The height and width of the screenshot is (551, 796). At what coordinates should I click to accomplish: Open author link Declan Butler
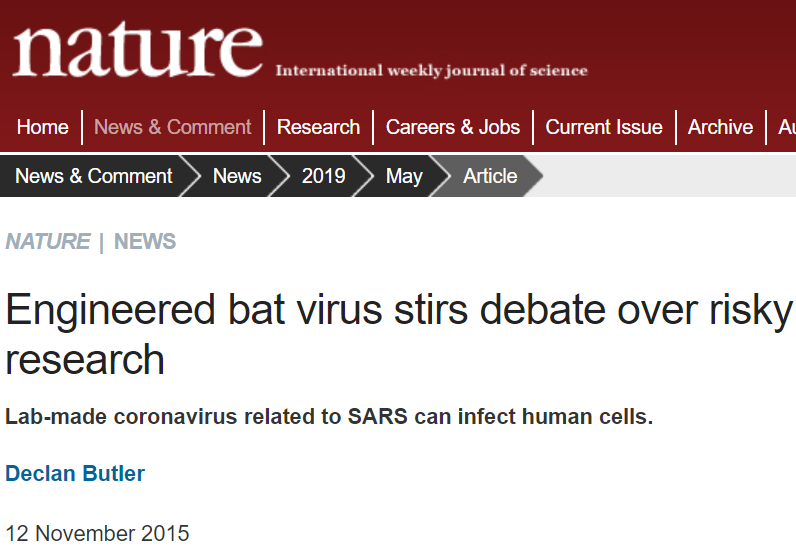pos(75,473)
